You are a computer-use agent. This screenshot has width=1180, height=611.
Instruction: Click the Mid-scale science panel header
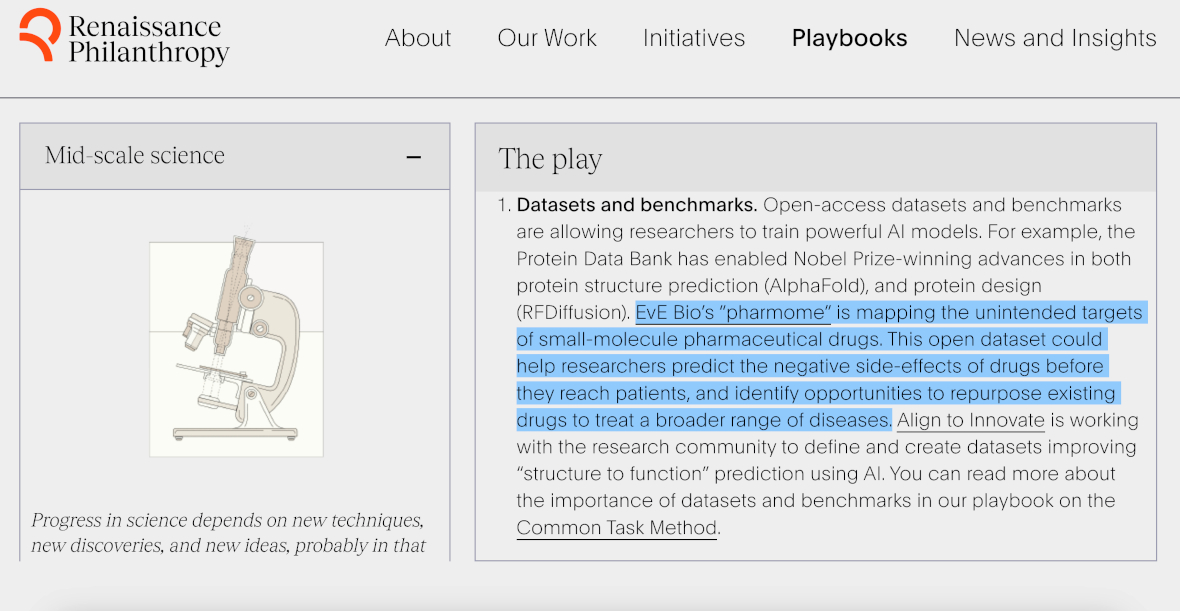135,156
